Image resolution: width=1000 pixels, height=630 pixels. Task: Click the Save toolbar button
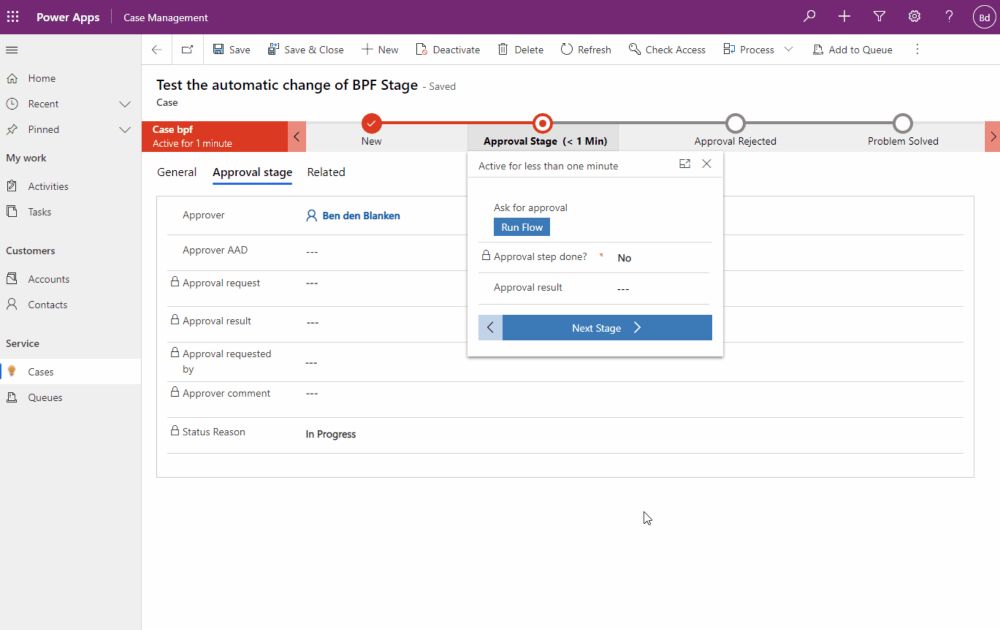coord(231,50)
